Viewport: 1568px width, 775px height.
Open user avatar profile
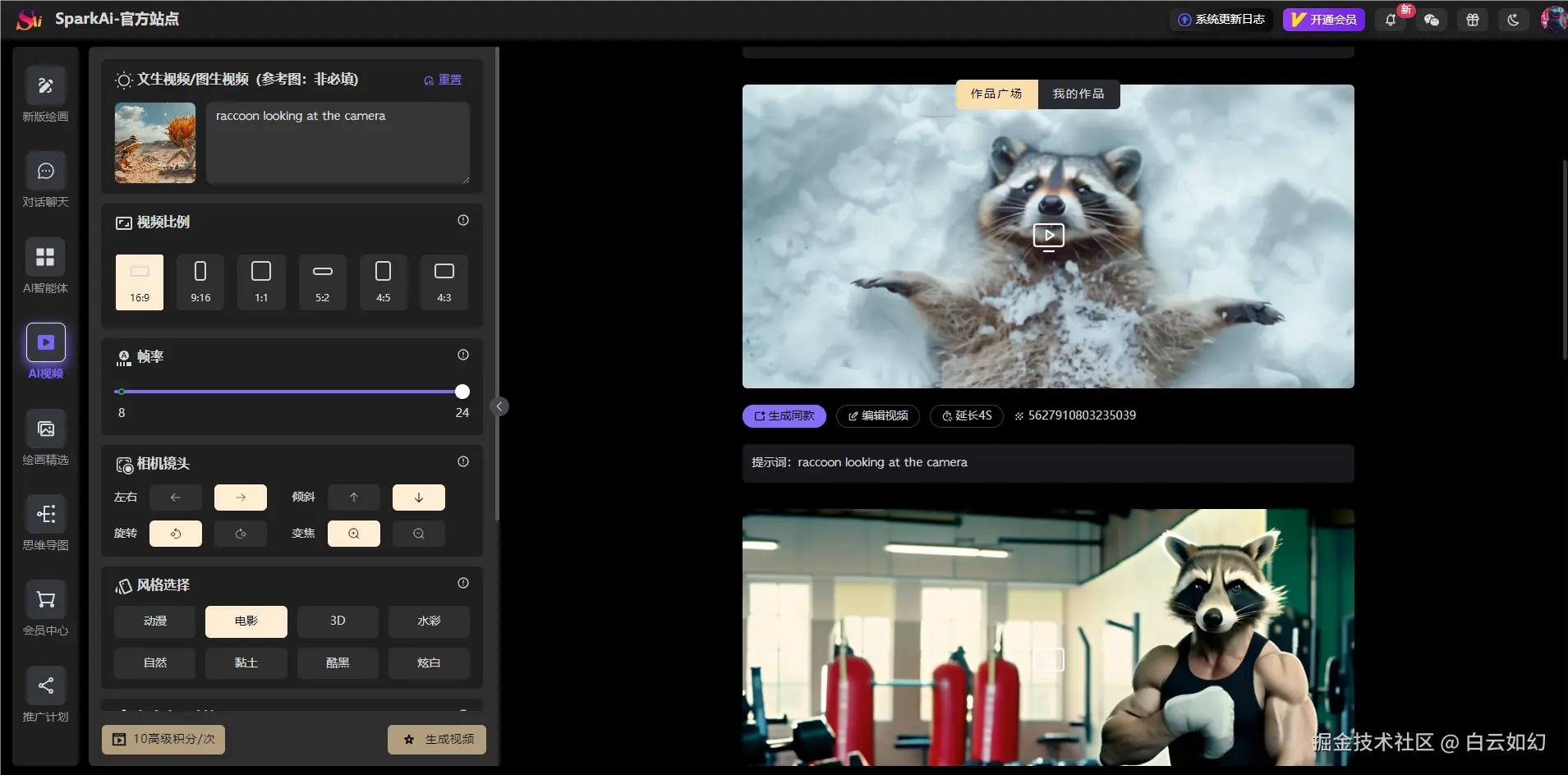tap(1553, 19)
